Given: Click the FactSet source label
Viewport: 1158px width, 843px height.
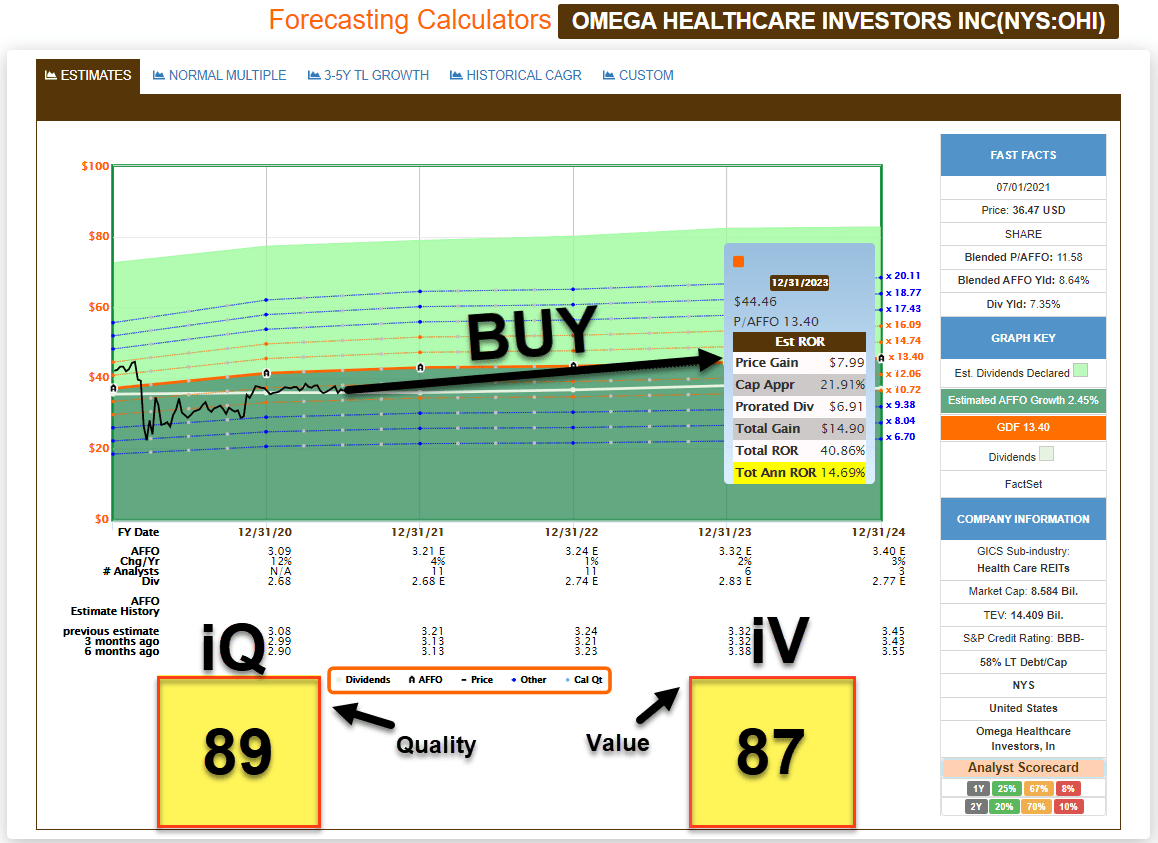Looking at the screenshot, I should tap(1023, 484).
